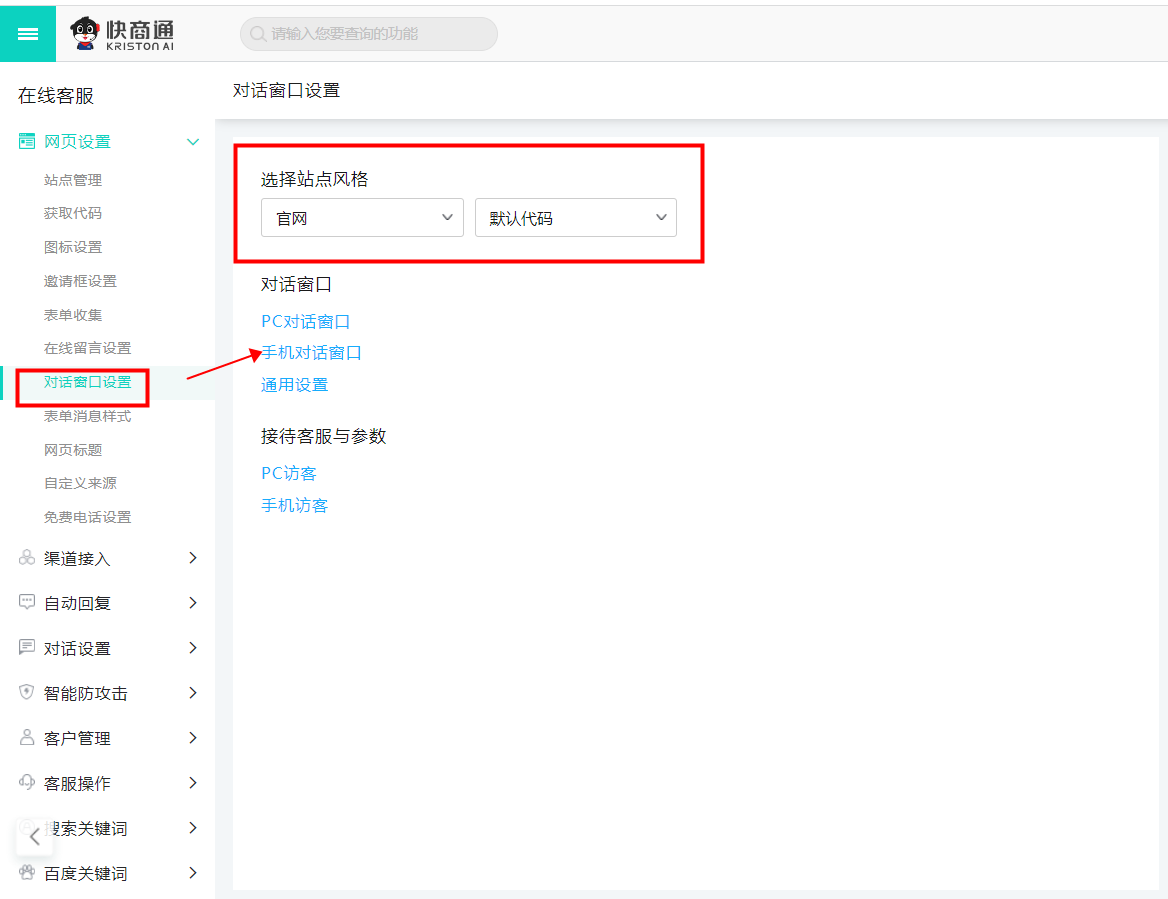Click the function search input field

tap(370, 34)
